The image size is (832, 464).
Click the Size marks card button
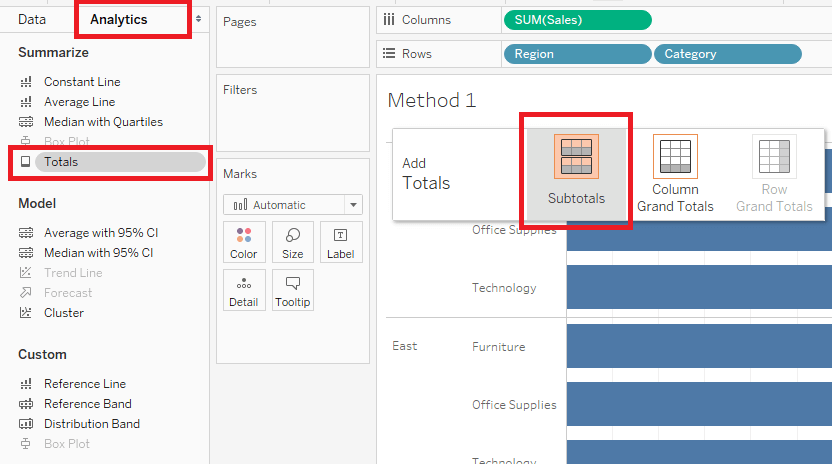(293, 243)
